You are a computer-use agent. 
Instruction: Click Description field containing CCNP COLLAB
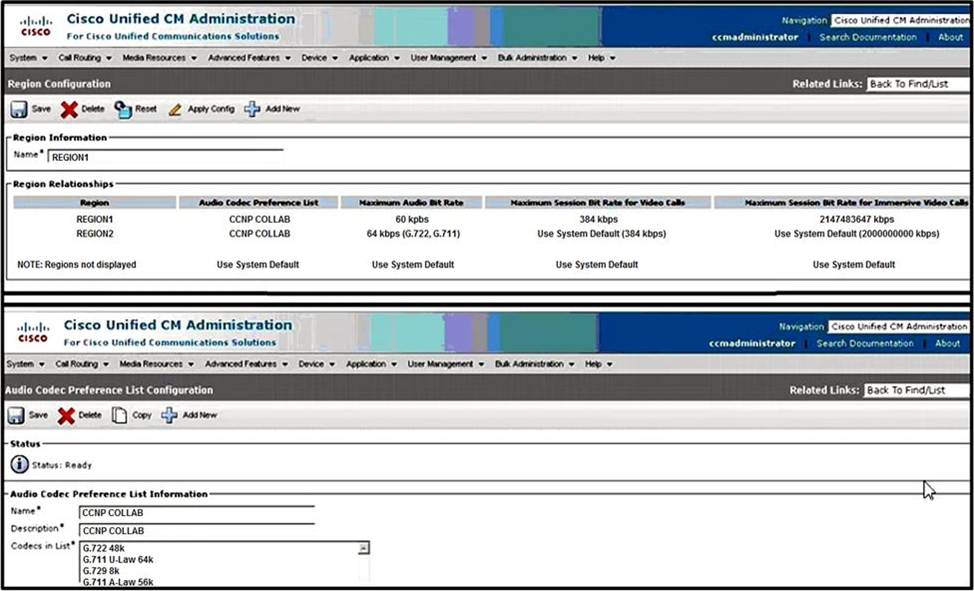click(197, 531)
